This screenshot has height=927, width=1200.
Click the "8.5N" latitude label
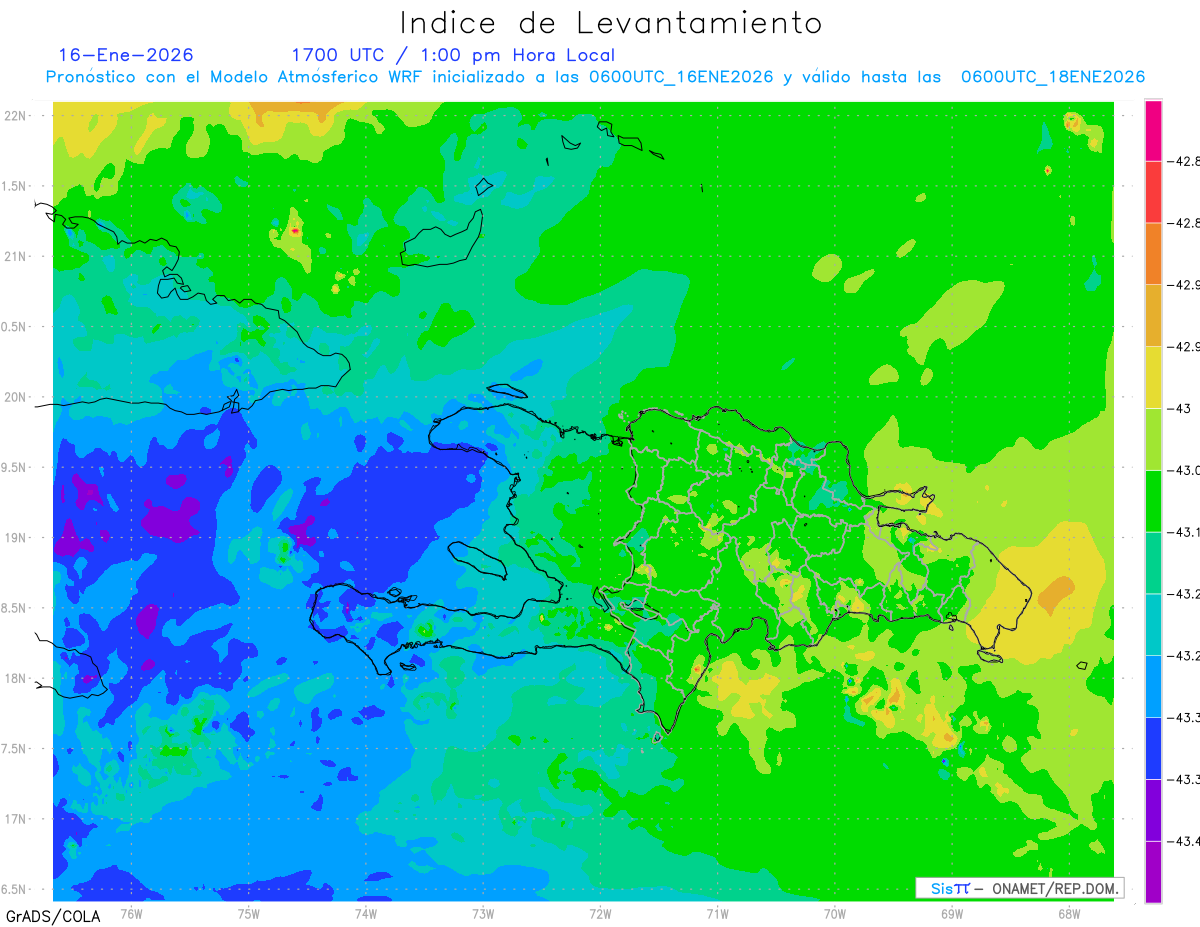pyautogui.click(x=15, y=609)
